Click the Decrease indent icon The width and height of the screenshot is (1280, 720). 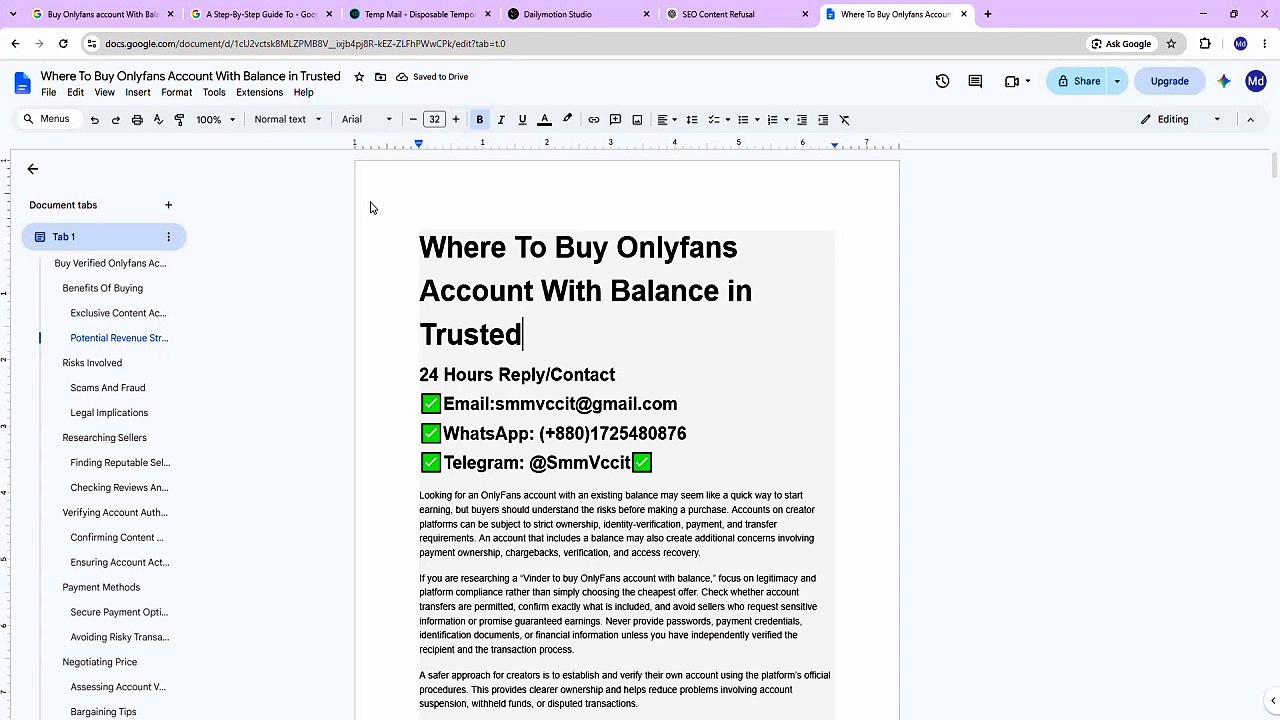(801, 120)
